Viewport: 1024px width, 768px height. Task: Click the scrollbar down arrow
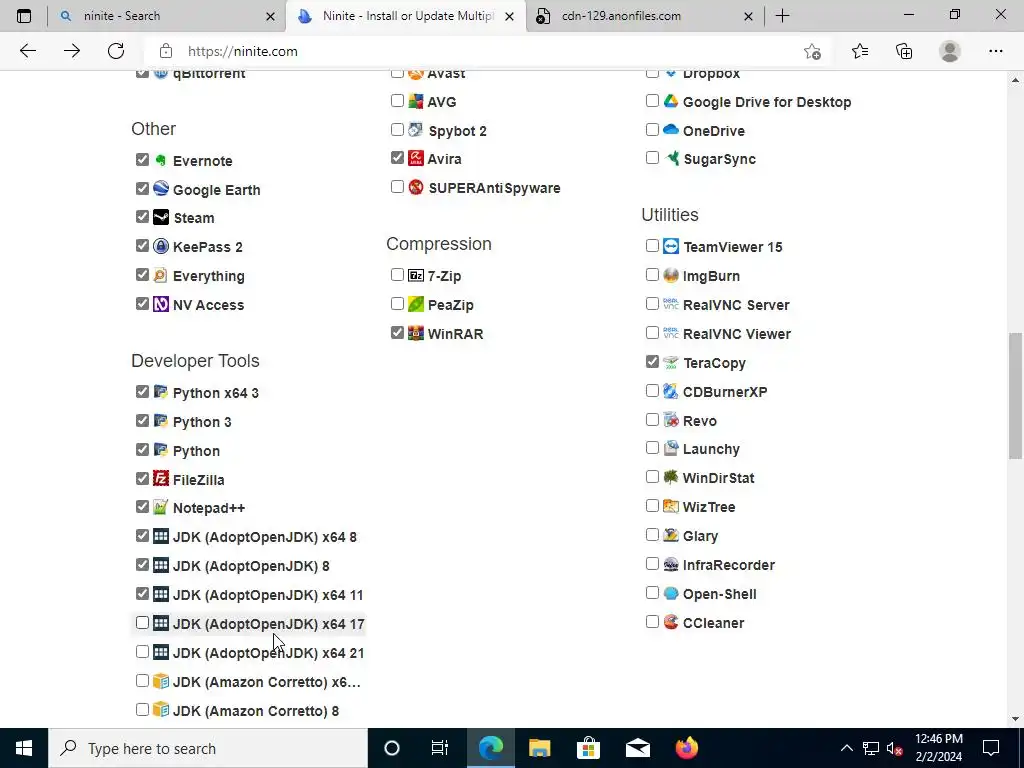click(x=1016, y=719)
